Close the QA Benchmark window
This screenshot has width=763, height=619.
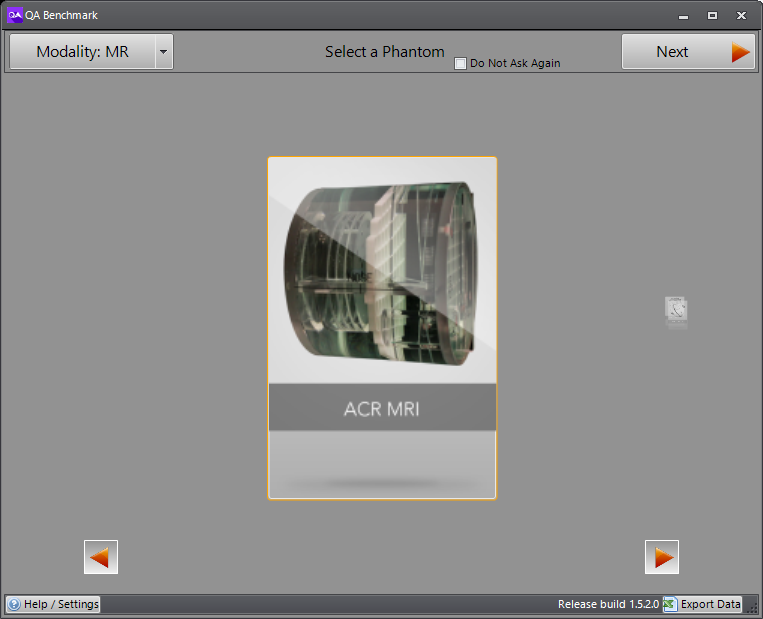coord(741,16)
